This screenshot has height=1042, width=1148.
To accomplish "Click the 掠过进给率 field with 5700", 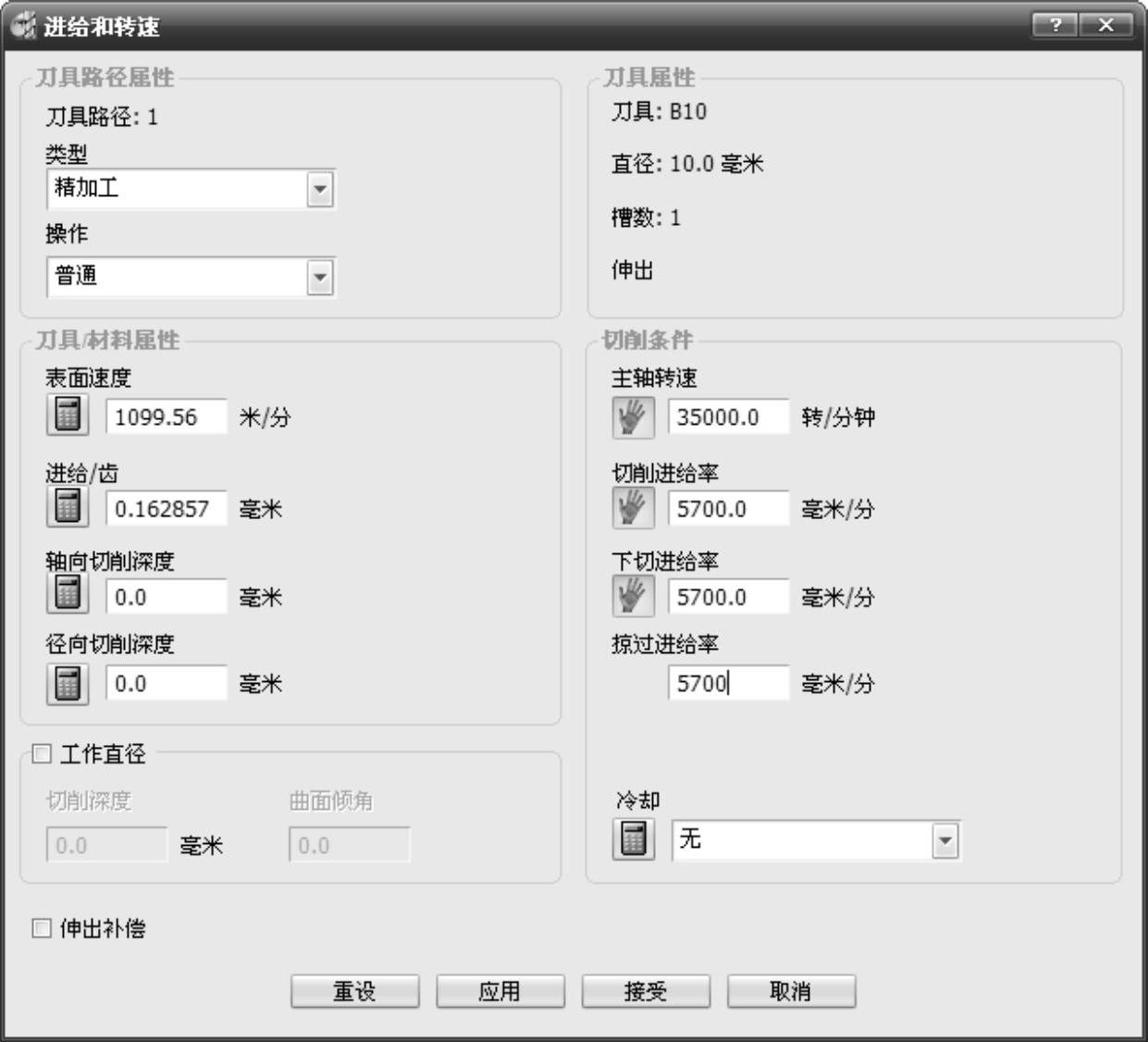I will [x=729, y=683].
